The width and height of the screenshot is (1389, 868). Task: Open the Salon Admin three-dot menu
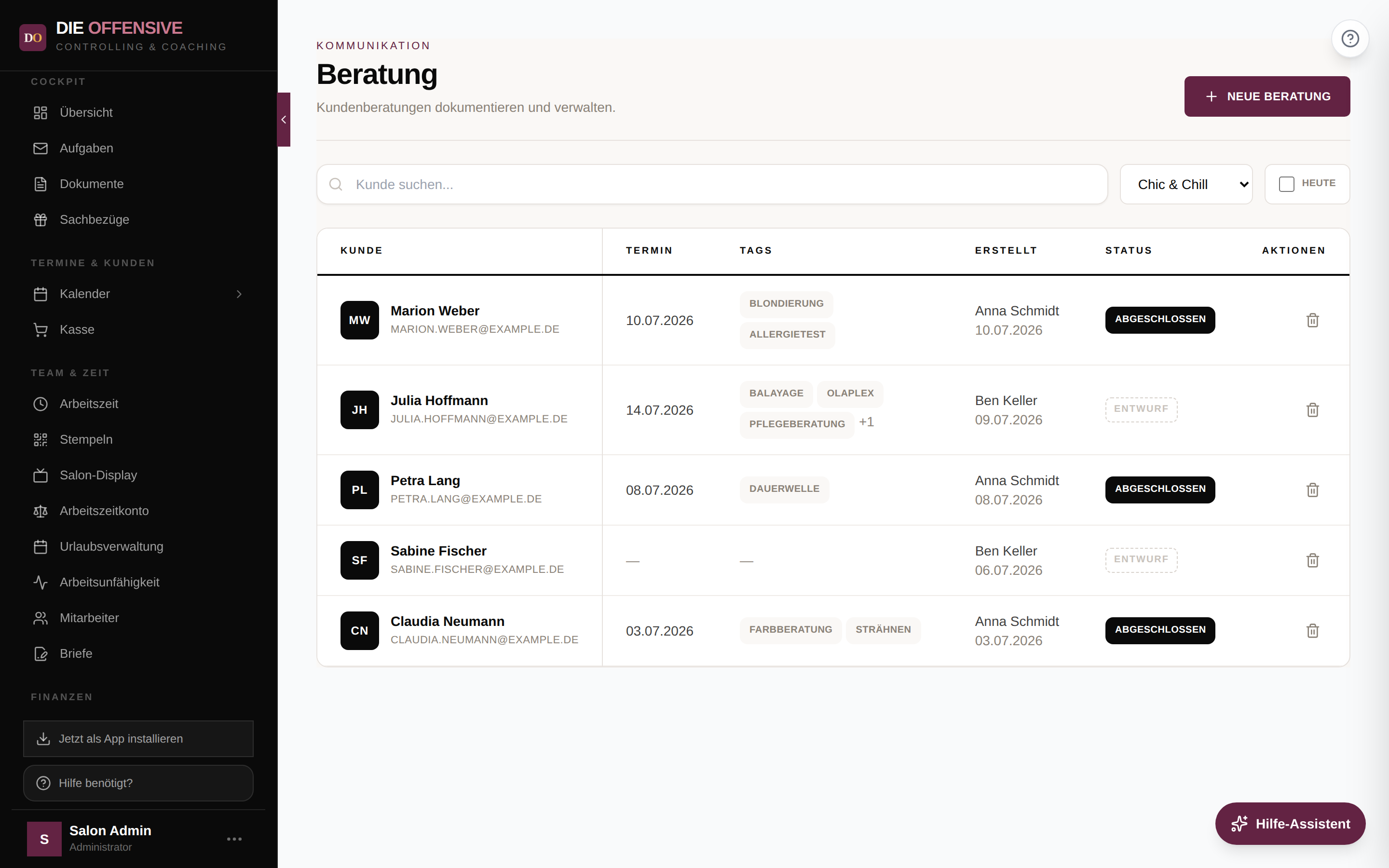(x=234, y=839)
